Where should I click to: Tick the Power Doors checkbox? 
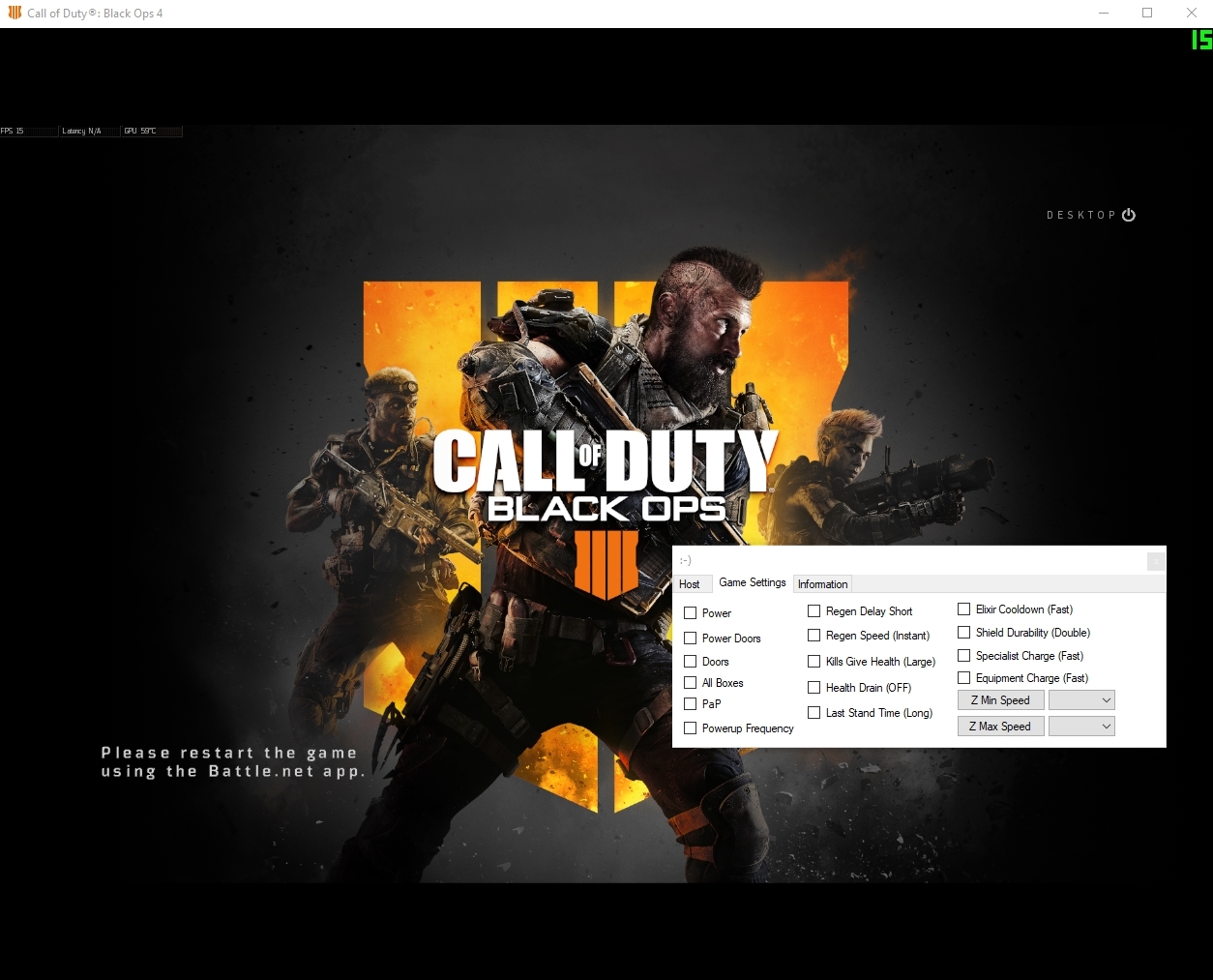click(691, 638)
